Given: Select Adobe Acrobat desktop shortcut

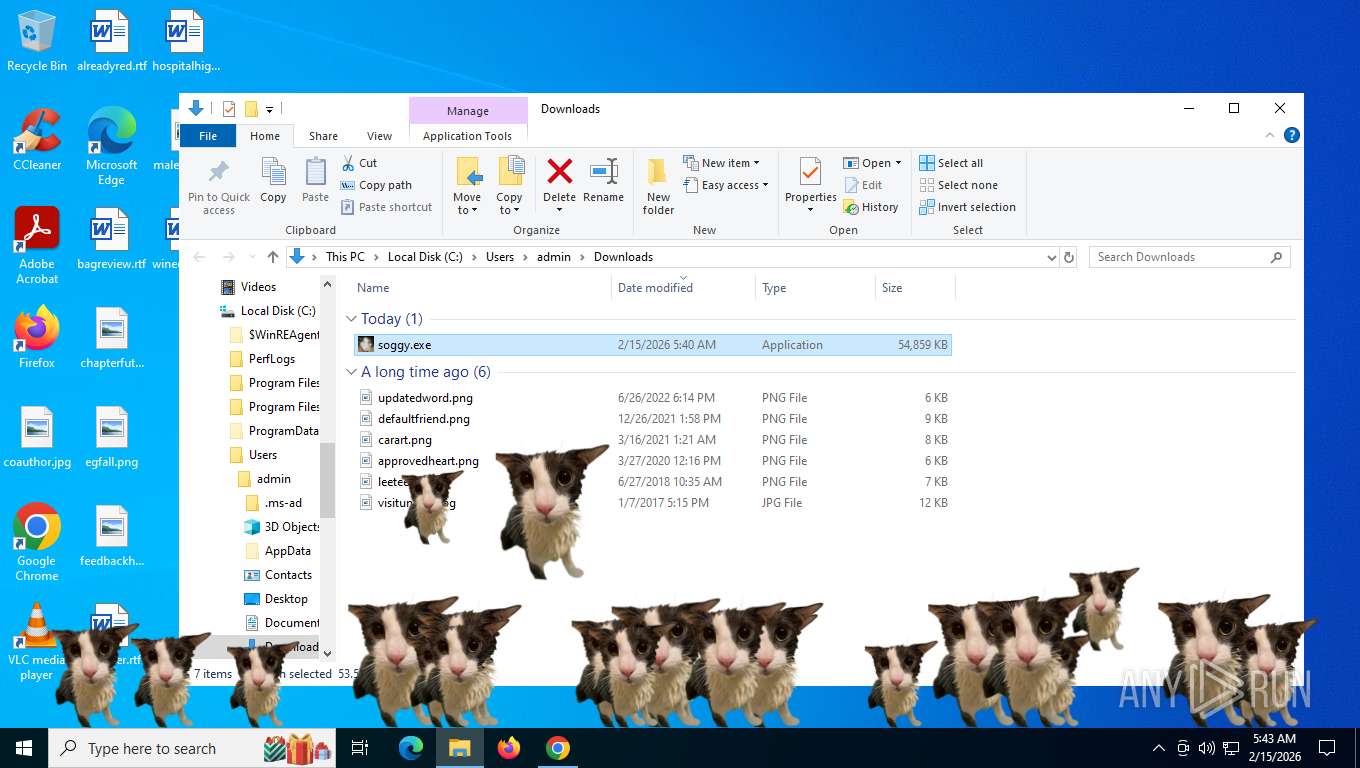Looking at the screenshot, I should [x=37, y=246].
